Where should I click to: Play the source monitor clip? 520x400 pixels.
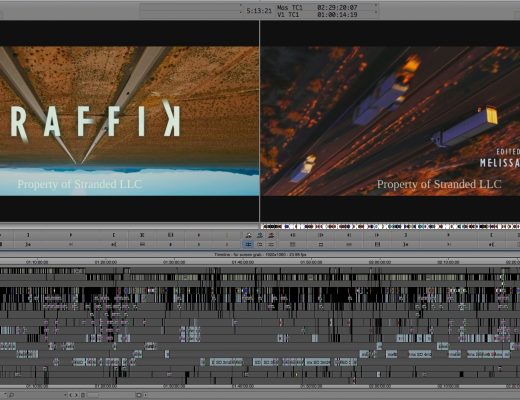click(x=71, y=235)
